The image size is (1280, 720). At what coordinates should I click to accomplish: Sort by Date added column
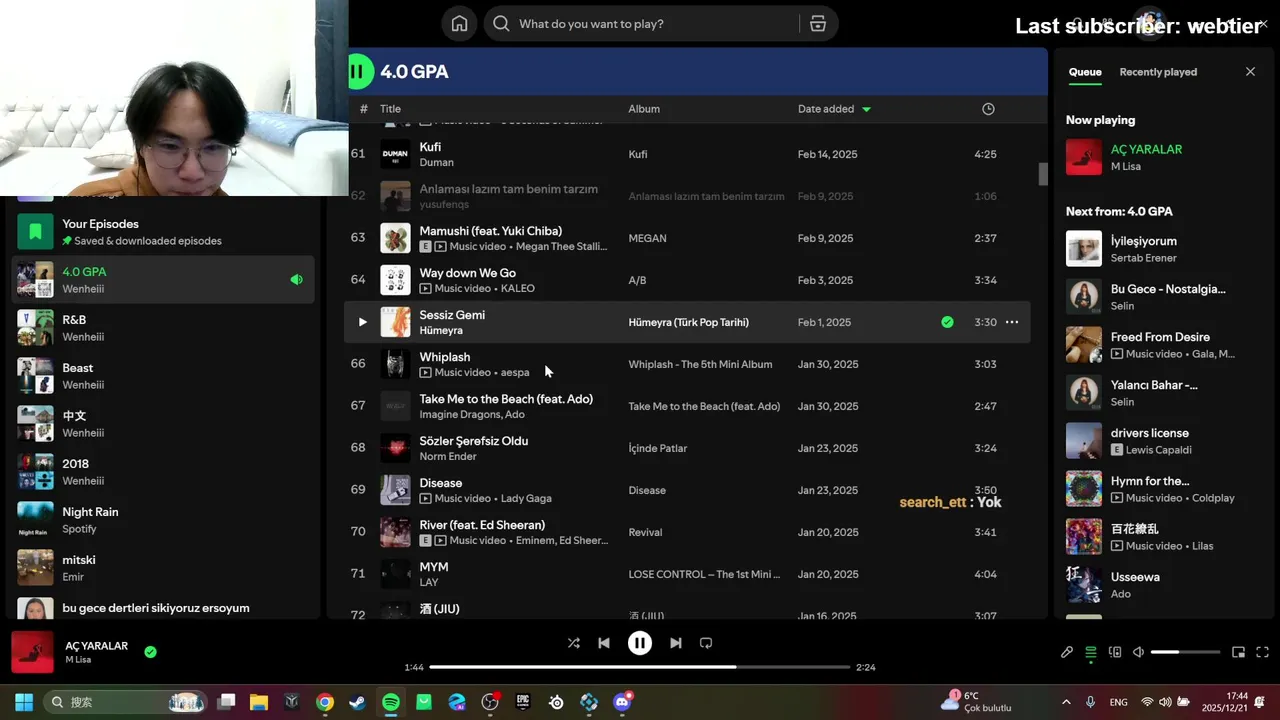(x=834, y=109)
